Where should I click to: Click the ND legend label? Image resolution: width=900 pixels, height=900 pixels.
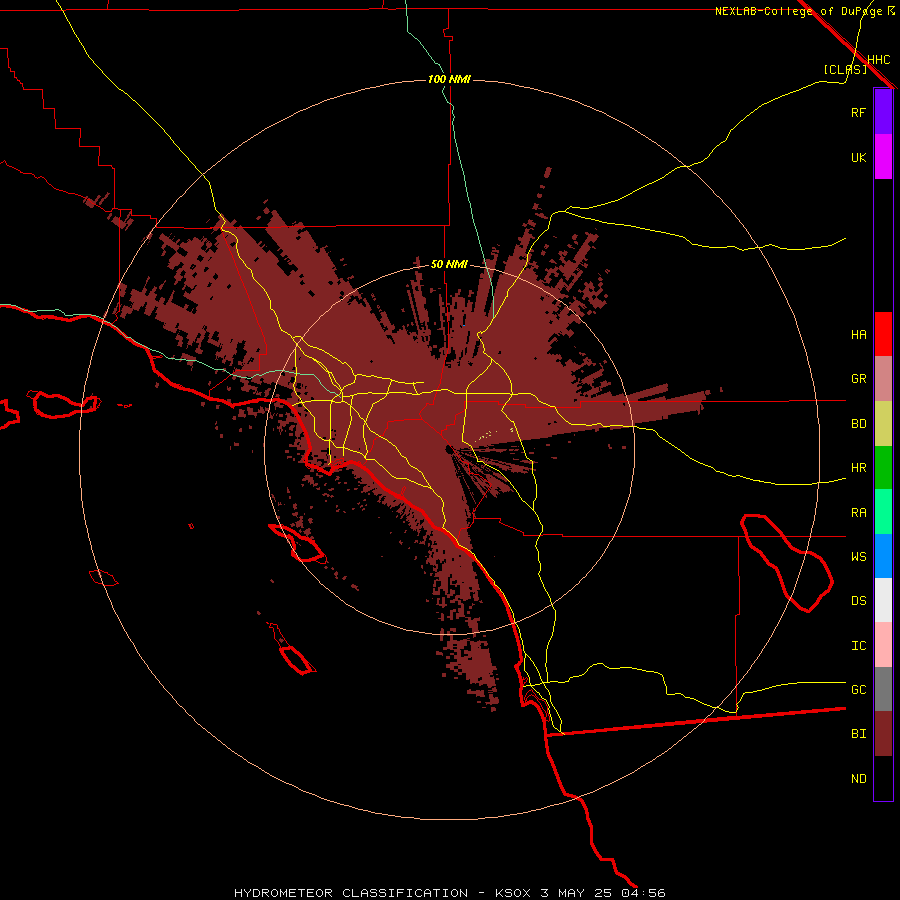(x=859, y=779)
